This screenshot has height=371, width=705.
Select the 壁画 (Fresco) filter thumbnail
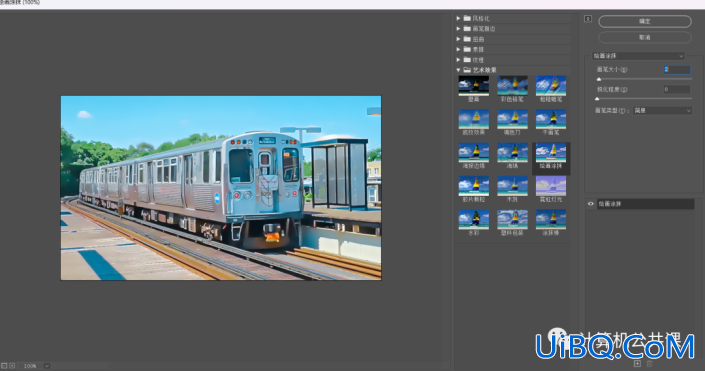473,86
